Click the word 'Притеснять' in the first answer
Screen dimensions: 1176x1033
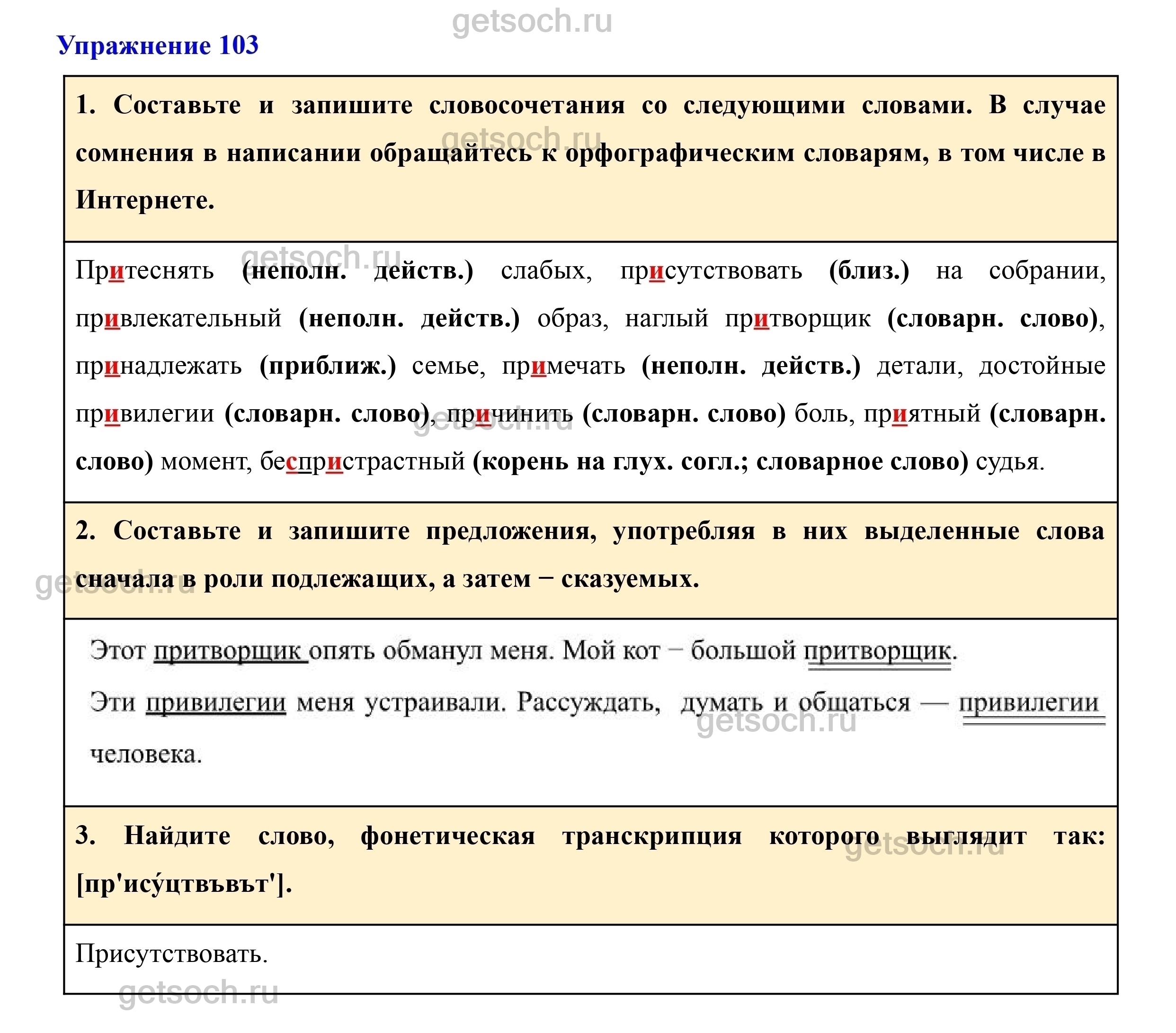[x=144, y=270]
